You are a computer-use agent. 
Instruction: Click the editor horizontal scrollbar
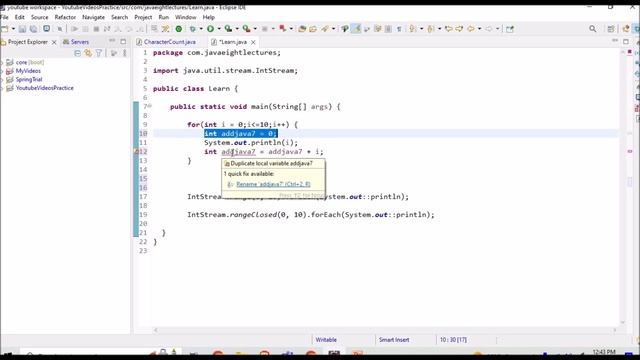coord(385,330)
